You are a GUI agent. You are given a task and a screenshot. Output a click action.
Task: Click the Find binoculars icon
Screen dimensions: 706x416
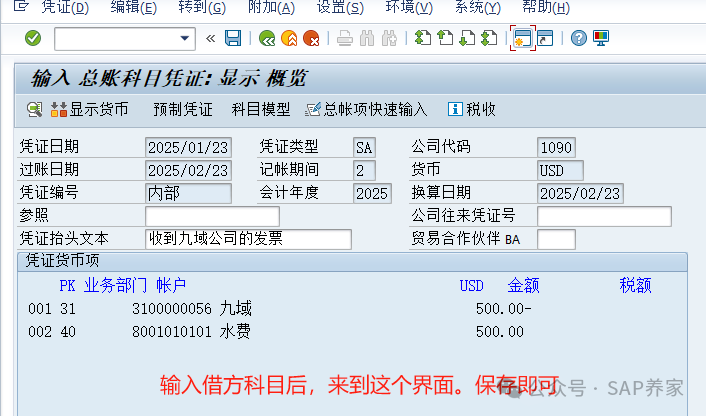pyautogui.click(x=367, y=38)
